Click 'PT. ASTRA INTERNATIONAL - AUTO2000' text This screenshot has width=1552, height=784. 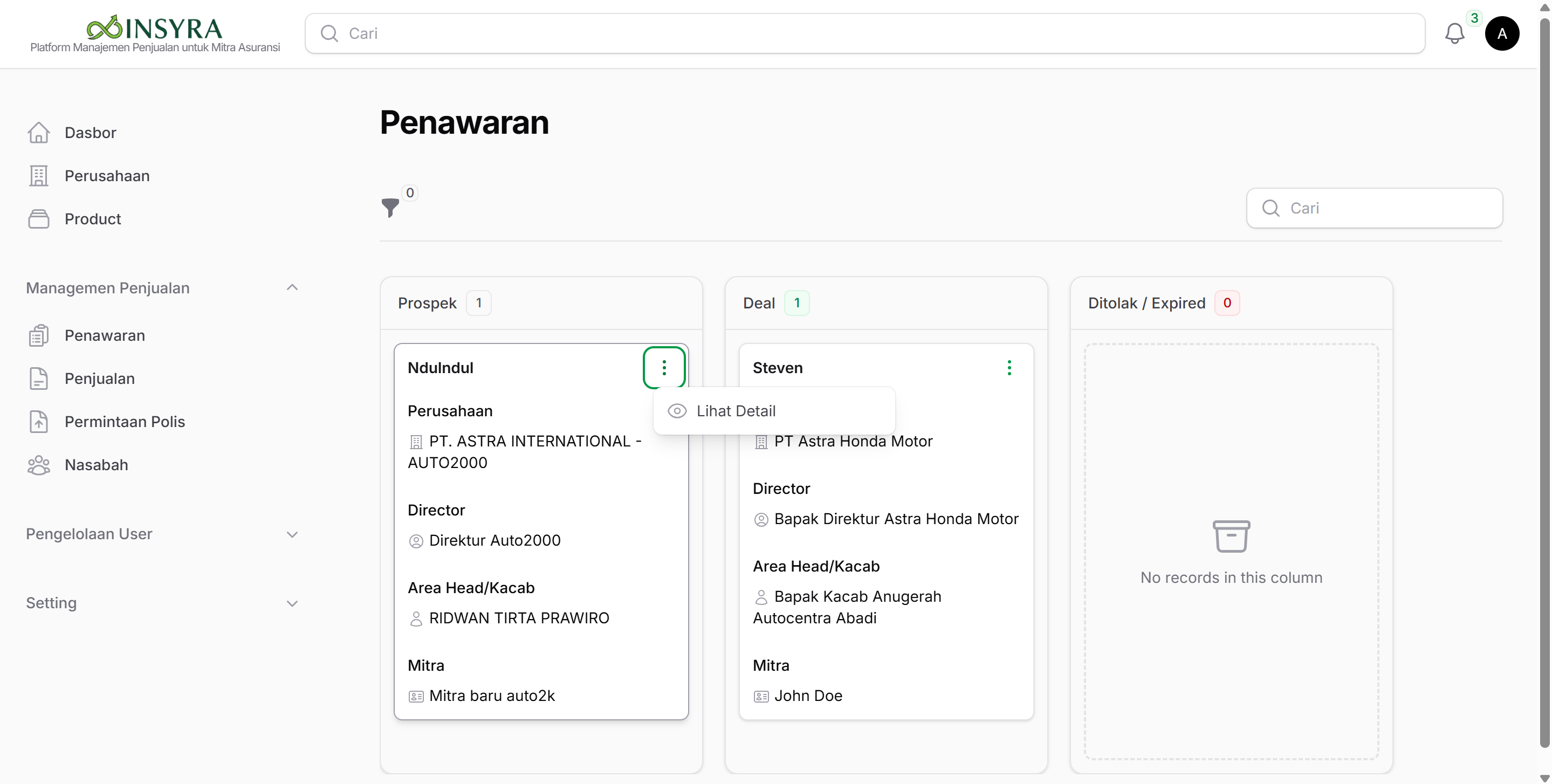click(x=525, y=452)
